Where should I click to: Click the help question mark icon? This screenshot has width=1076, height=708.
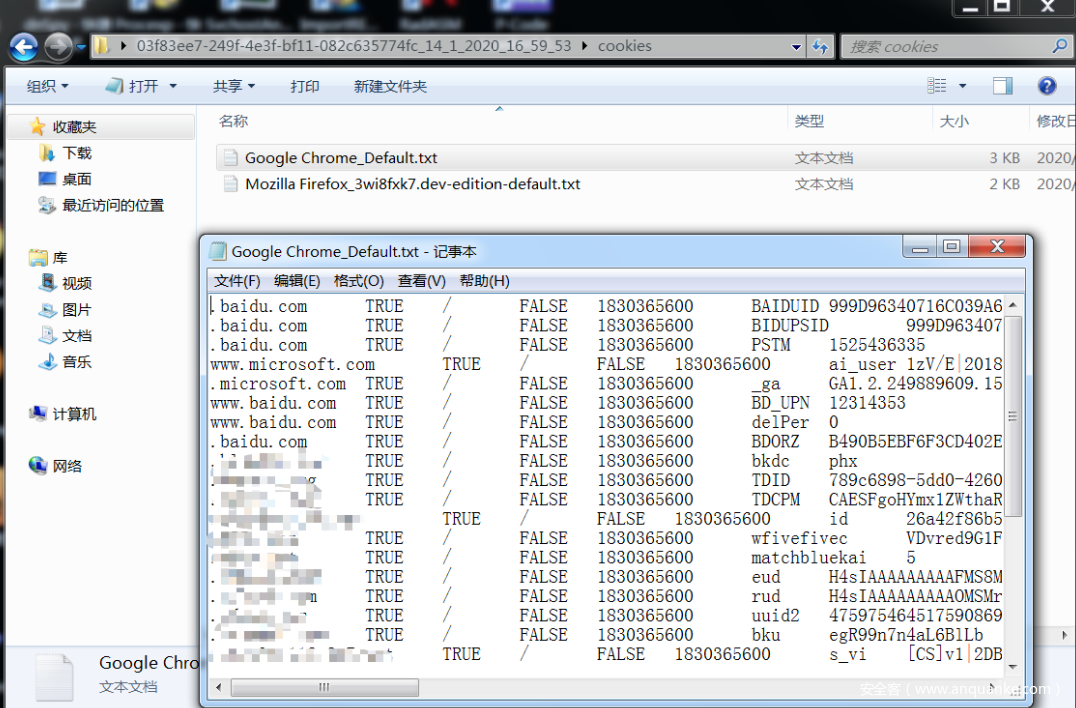(x=1047, y=86)
